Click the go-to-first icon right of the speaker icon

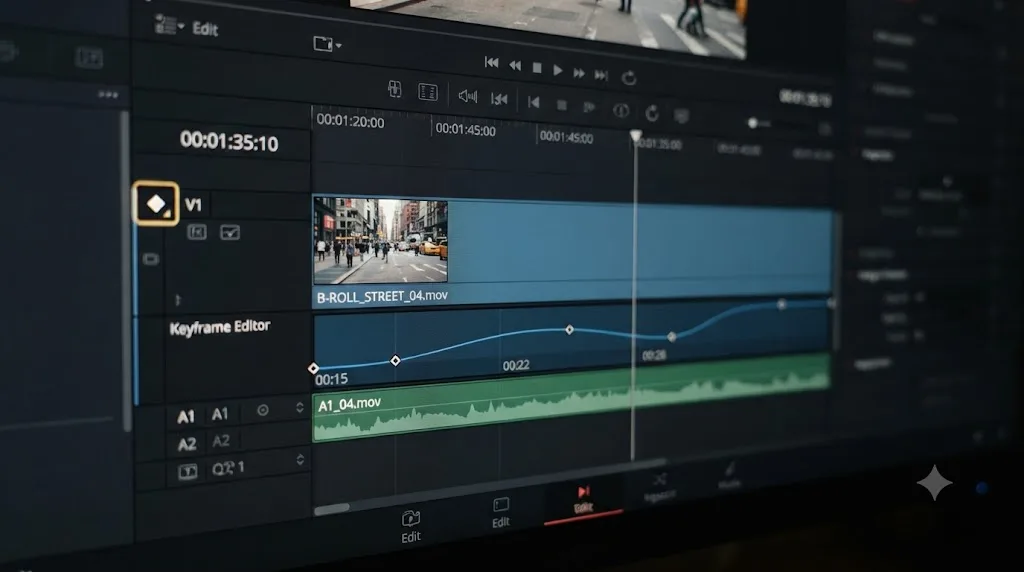tap(499, 99)
